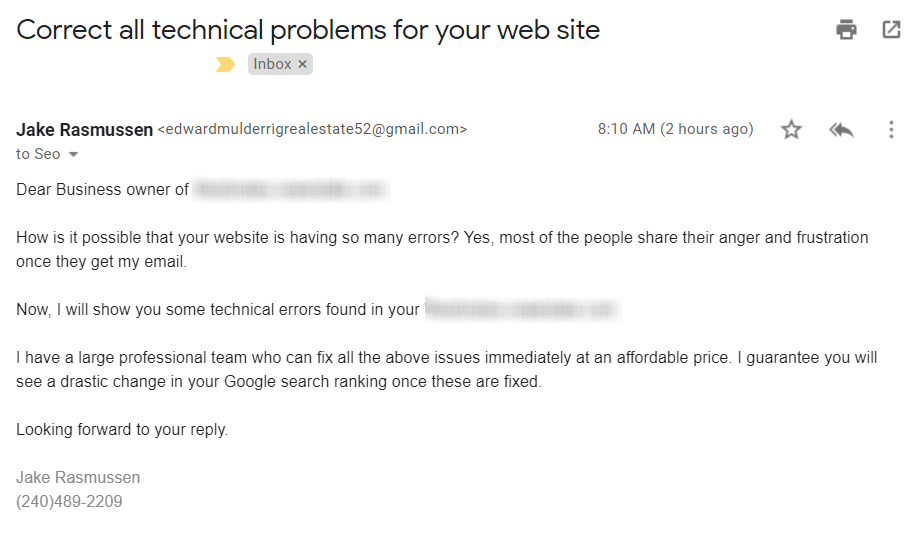Expand recipient details arrow beside "to Seo"
The width and height of the screenshot is (923, 539).
tap(73, 155)
